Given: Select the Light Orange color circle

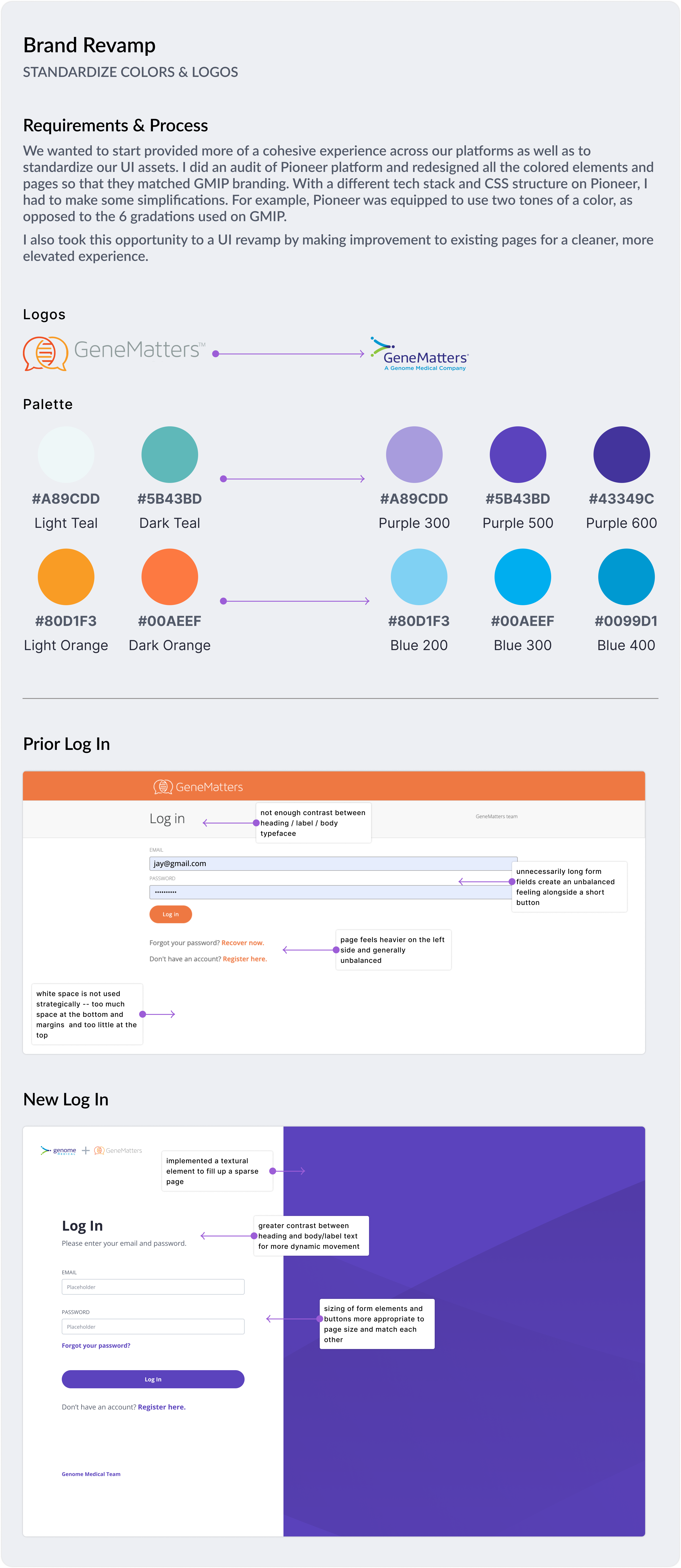Looking at the screenshot, I should tap(66, 577).
